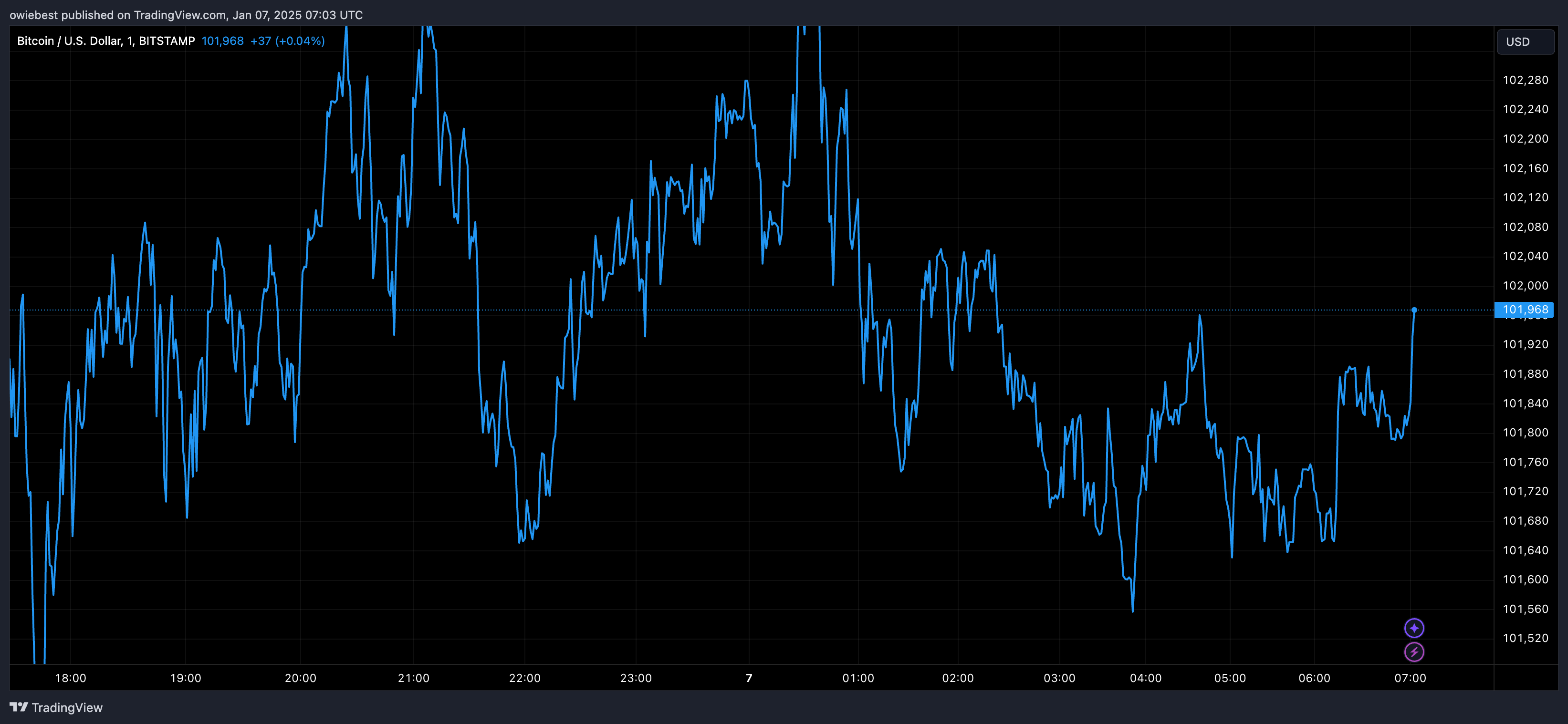Click the 19:00 time axis label
Screen dimensions: 1568x724
point(186,678)
